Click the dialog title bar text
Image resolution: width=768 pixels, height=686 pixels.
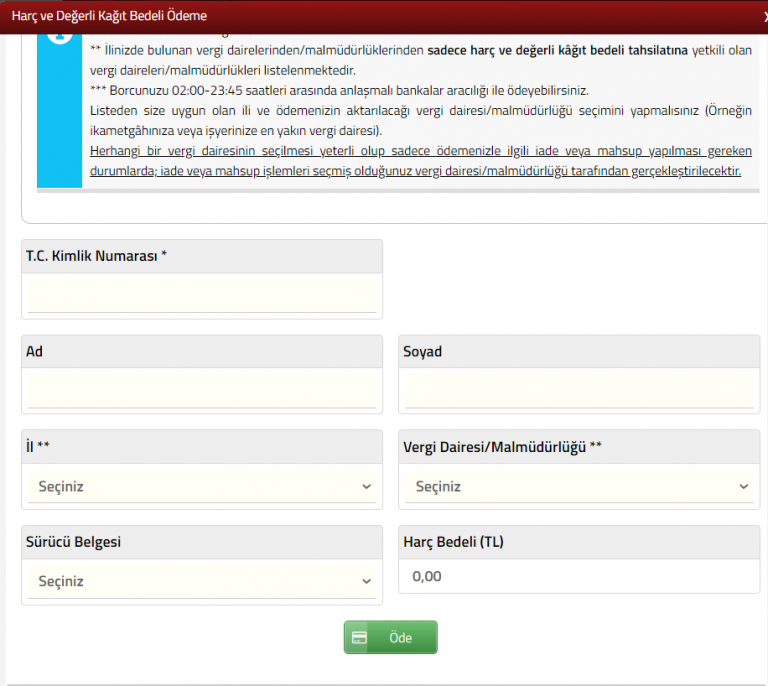(109, 16)
